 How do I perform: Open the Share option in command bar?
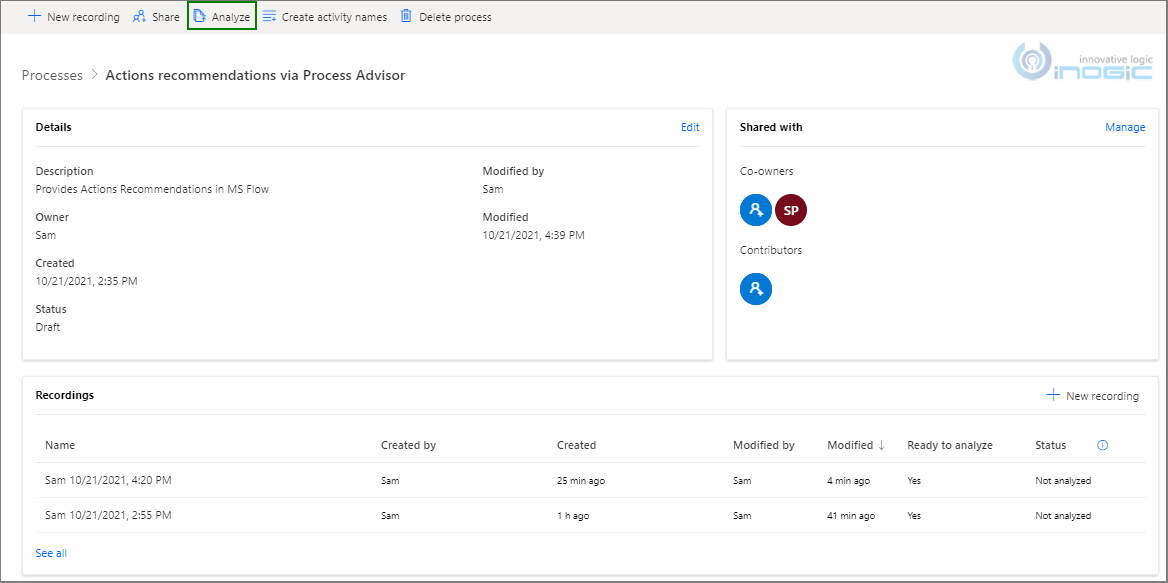pos(156,17)
